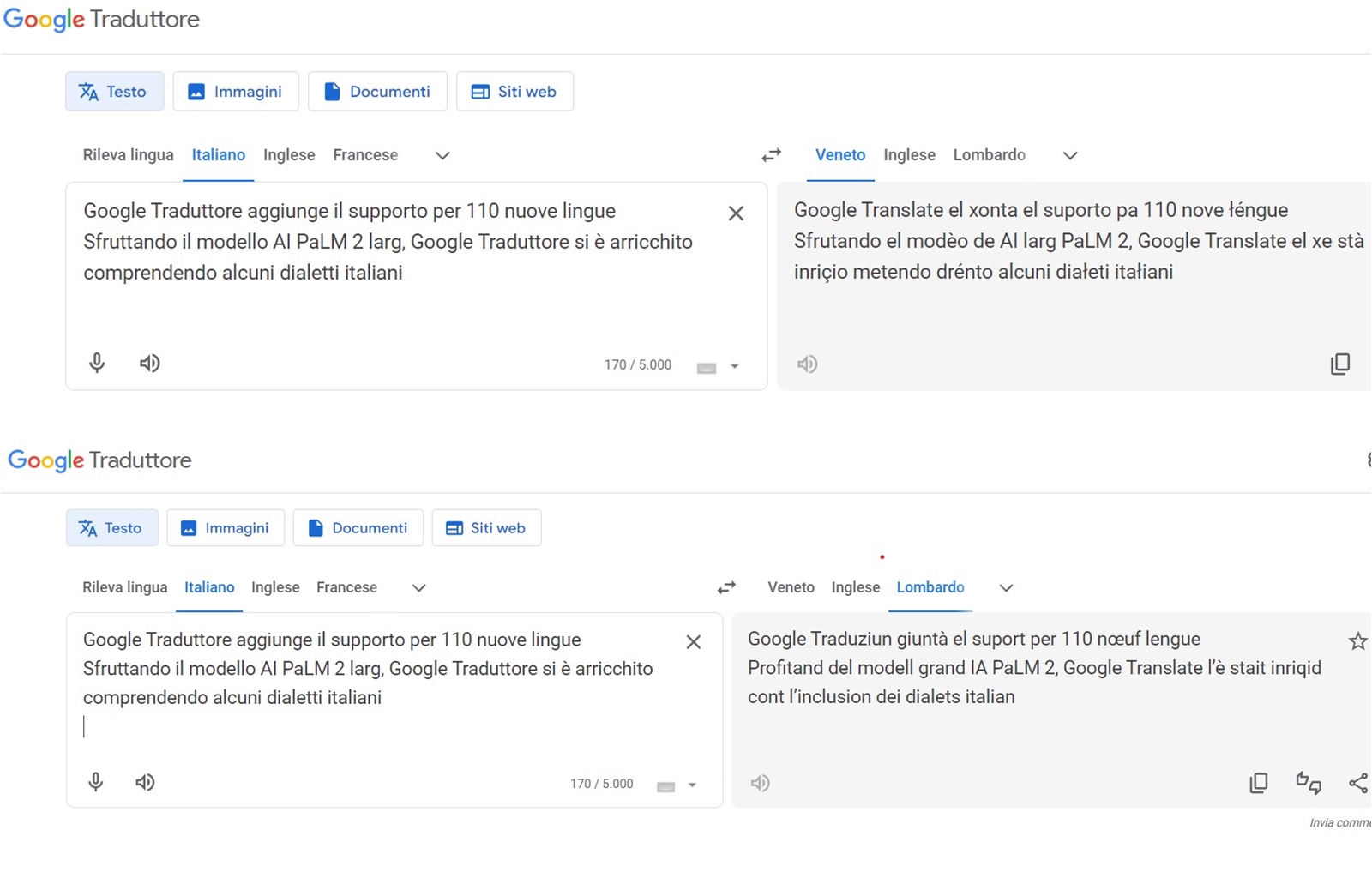Expand target language list beside upper Lombardo
1372x878 pixels.
click(x=1070, y=155)
